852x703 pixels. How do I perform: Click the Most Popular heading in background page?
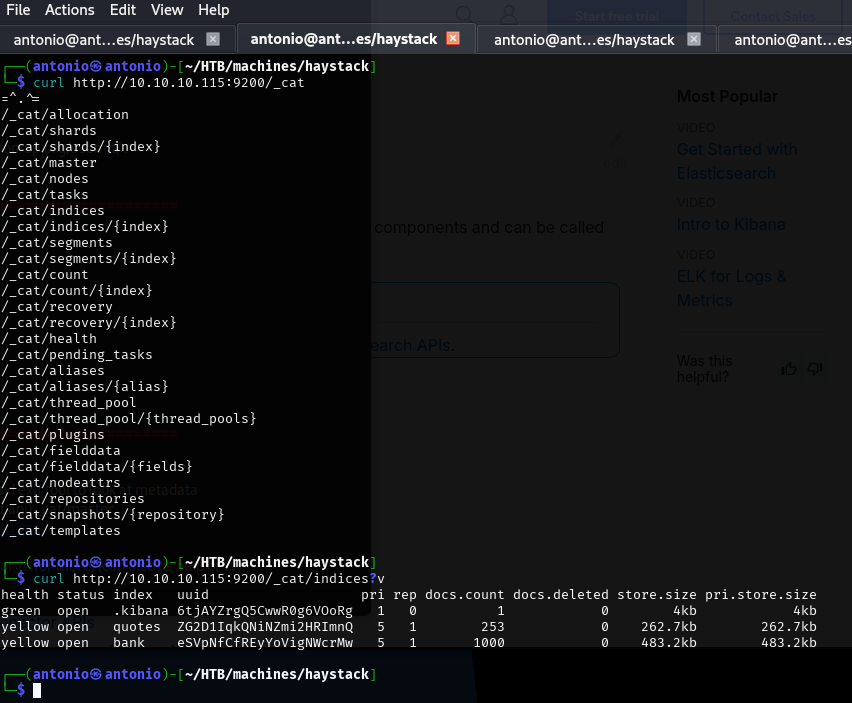pos(727,97)
